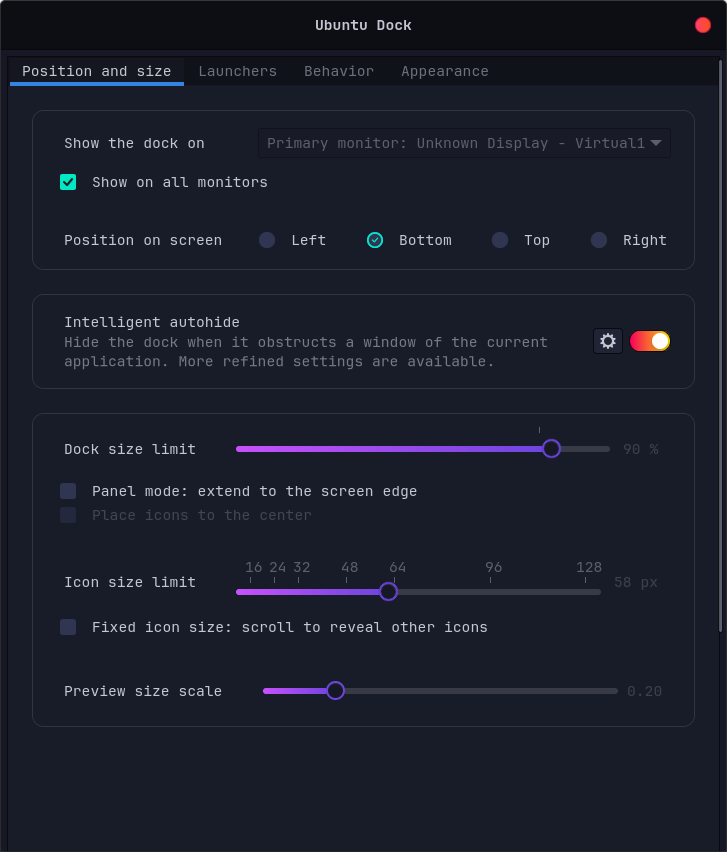Expand the Primary monitor display chooser
Image resolution: width=727 pixels, height=852 pixels.
click(463, 142)
